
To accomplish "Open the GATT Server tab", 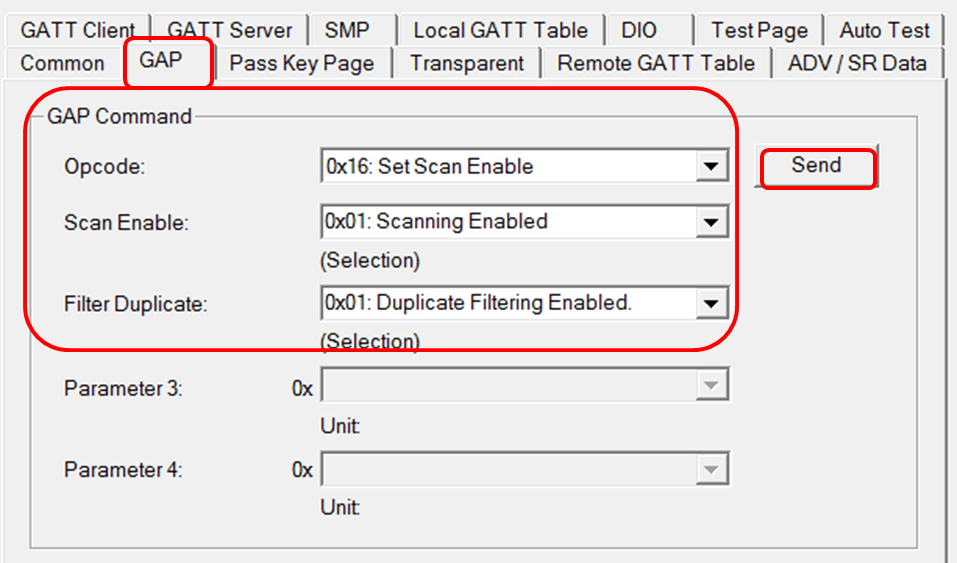I will (x=230, y=30).
